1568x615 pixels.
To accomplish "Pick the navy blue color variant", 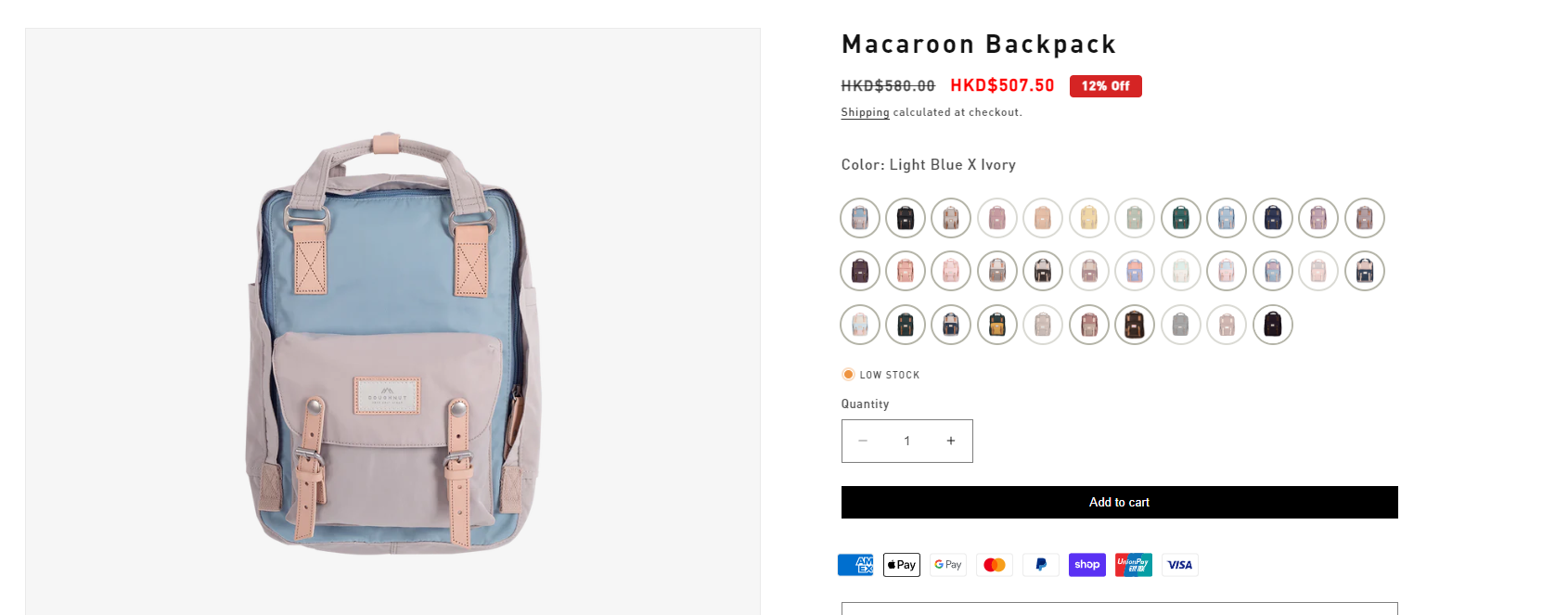I will coord(1272,217).
